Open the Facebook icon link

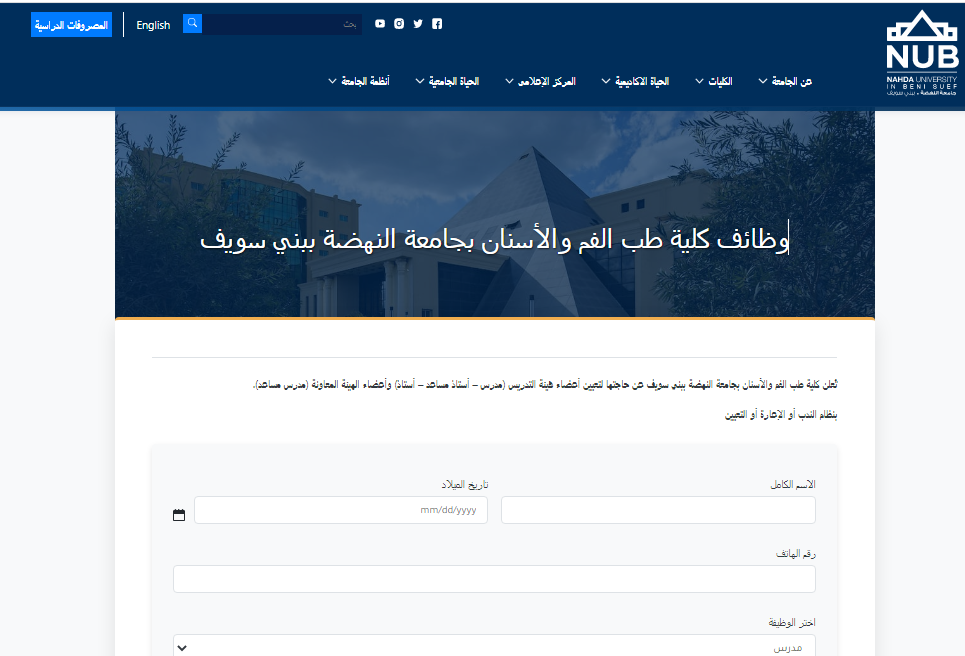click(x=437, y=24)
